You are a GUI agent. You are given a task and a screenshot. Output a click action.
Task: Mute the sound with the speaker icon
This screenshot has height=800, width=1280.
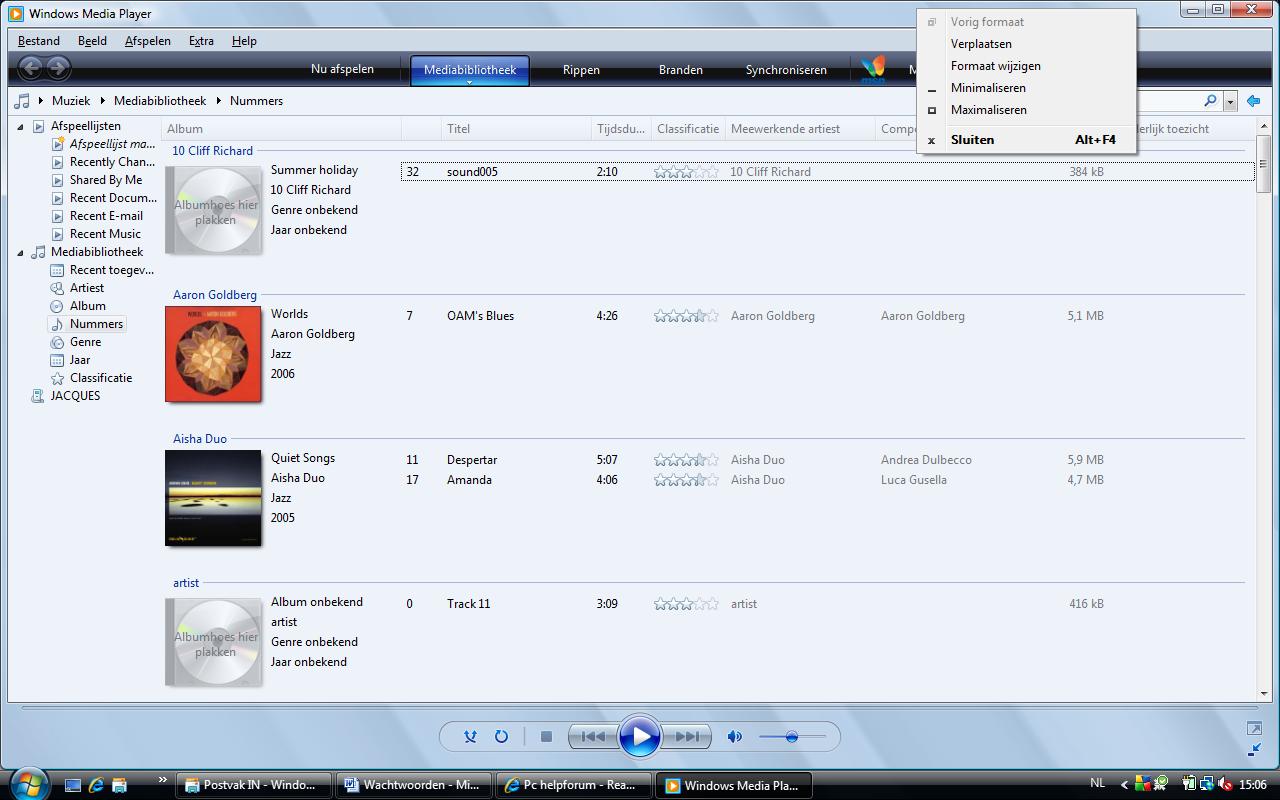(735, 737)
